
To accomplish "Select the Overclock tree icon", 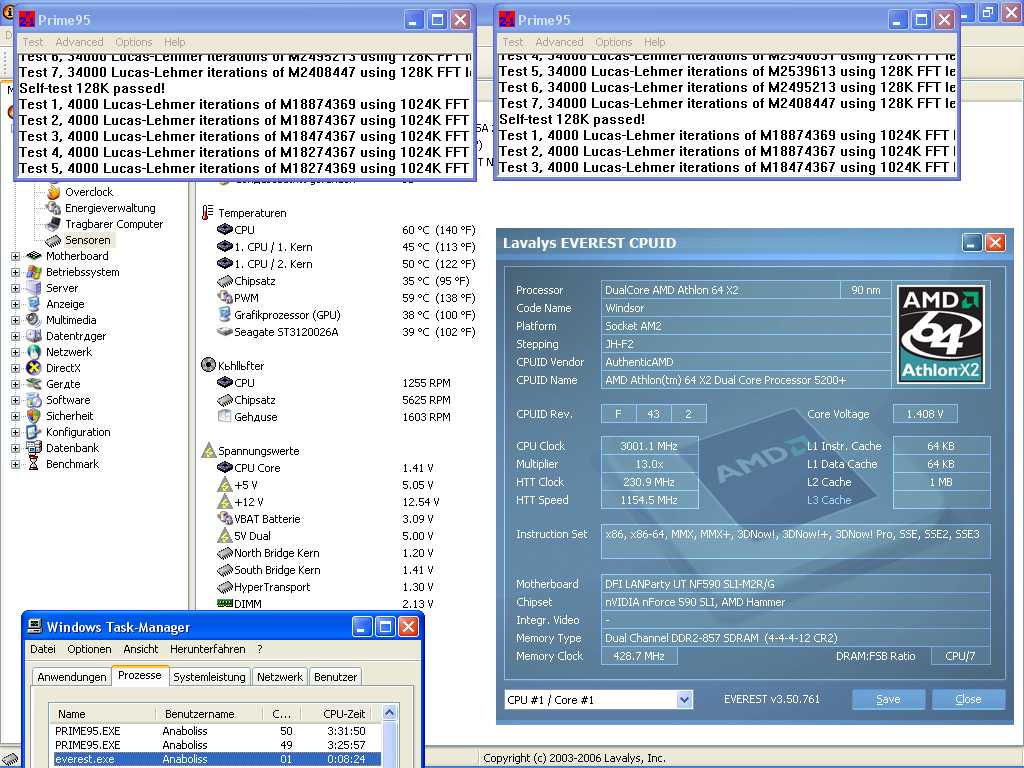I will [54, 192].
